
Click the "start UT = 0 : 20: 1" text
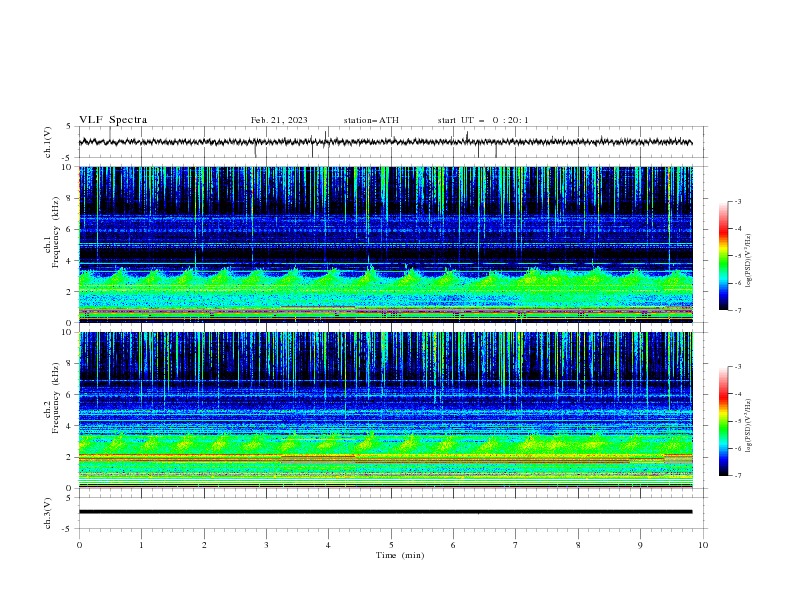tap(483, 120)
